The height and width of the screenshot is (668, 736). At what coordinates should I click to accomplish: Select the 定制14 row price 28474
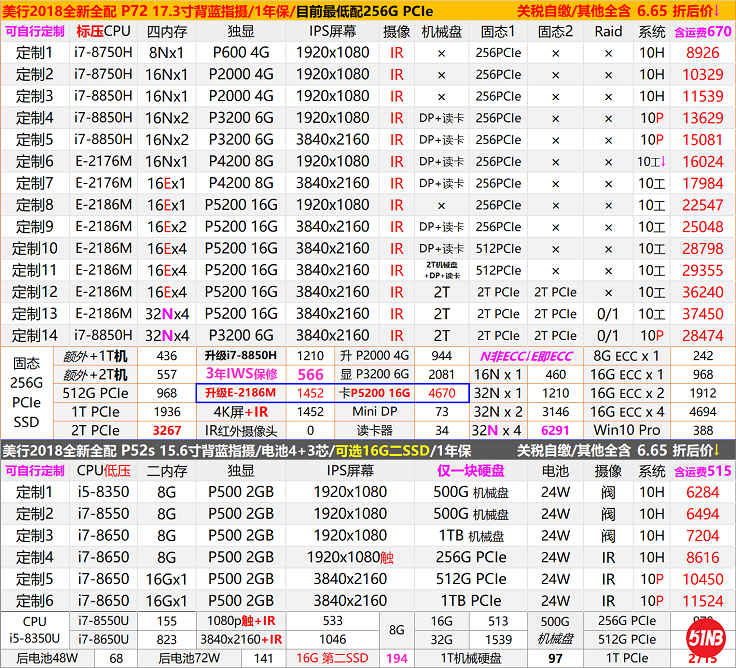[x=702, y=336]
